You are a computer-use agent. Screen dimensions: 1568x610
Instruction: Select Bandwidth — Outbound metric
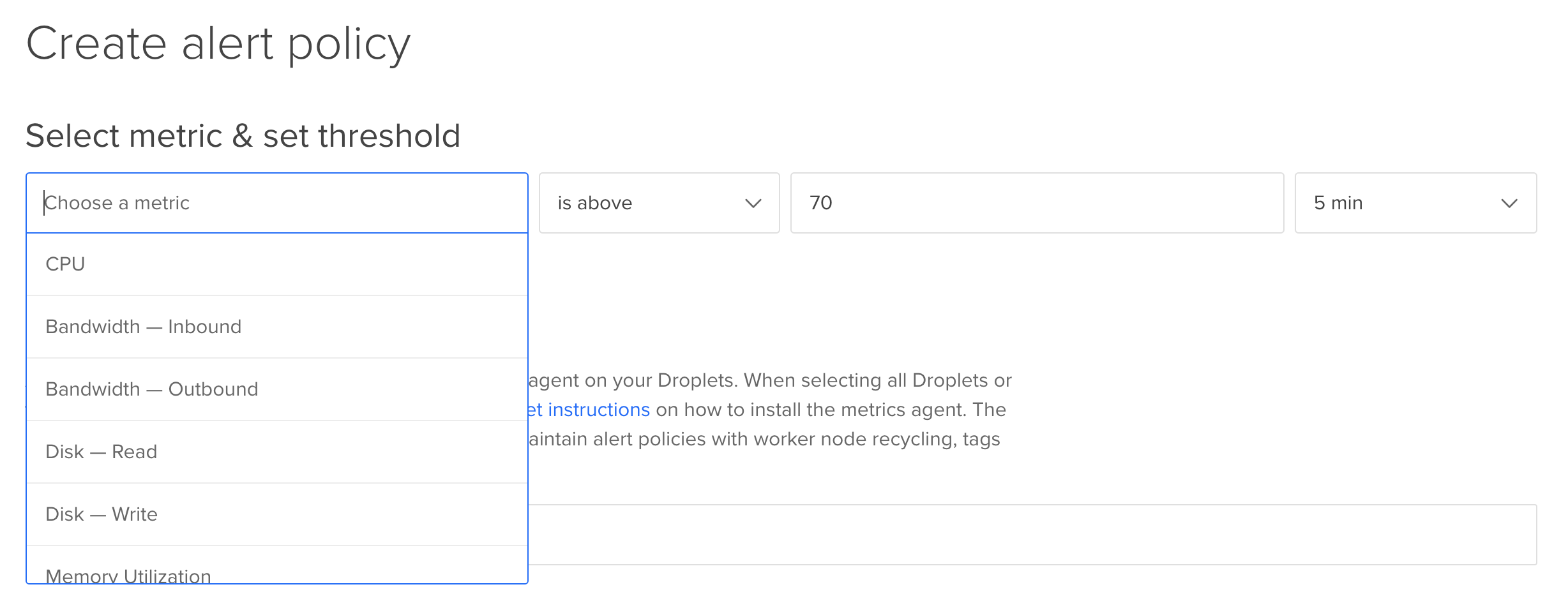152,389
